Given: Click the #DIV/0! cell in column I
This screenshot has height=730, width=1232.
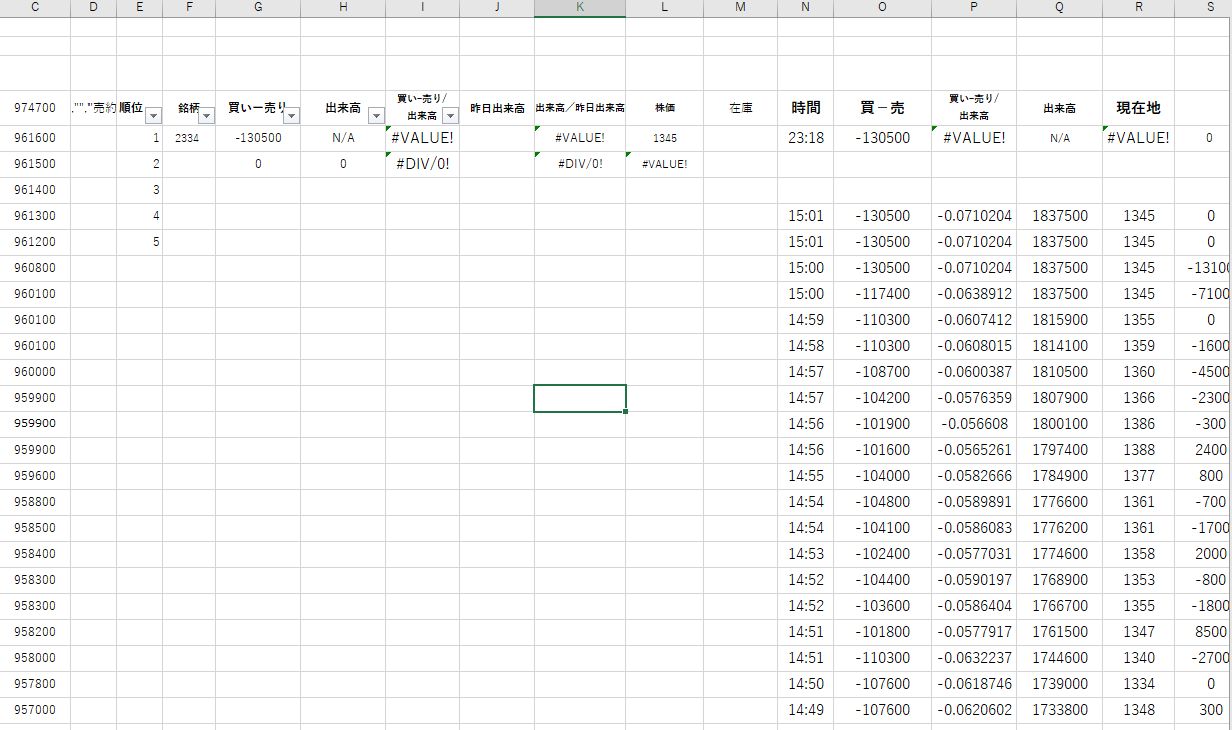Looking at the screenshot, I should tap(422, 164).
